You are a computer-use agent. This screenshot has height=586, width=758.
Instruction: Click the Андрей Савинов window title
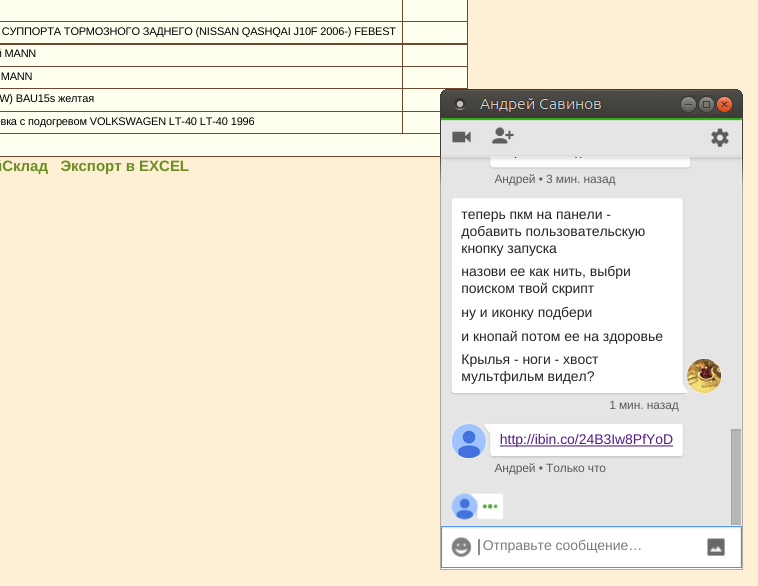540,104
